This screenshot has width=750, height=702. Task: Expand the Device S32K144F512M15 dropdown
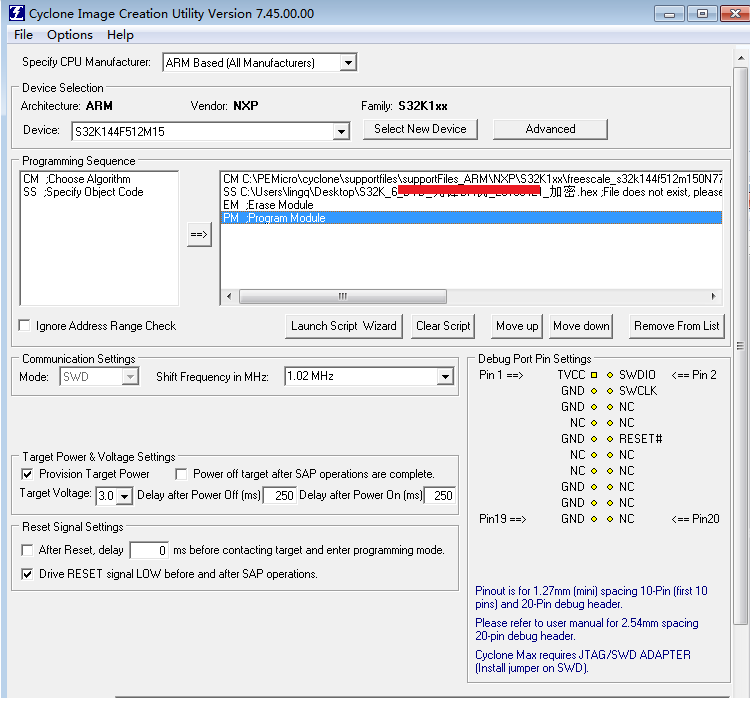tap(341, 131)
